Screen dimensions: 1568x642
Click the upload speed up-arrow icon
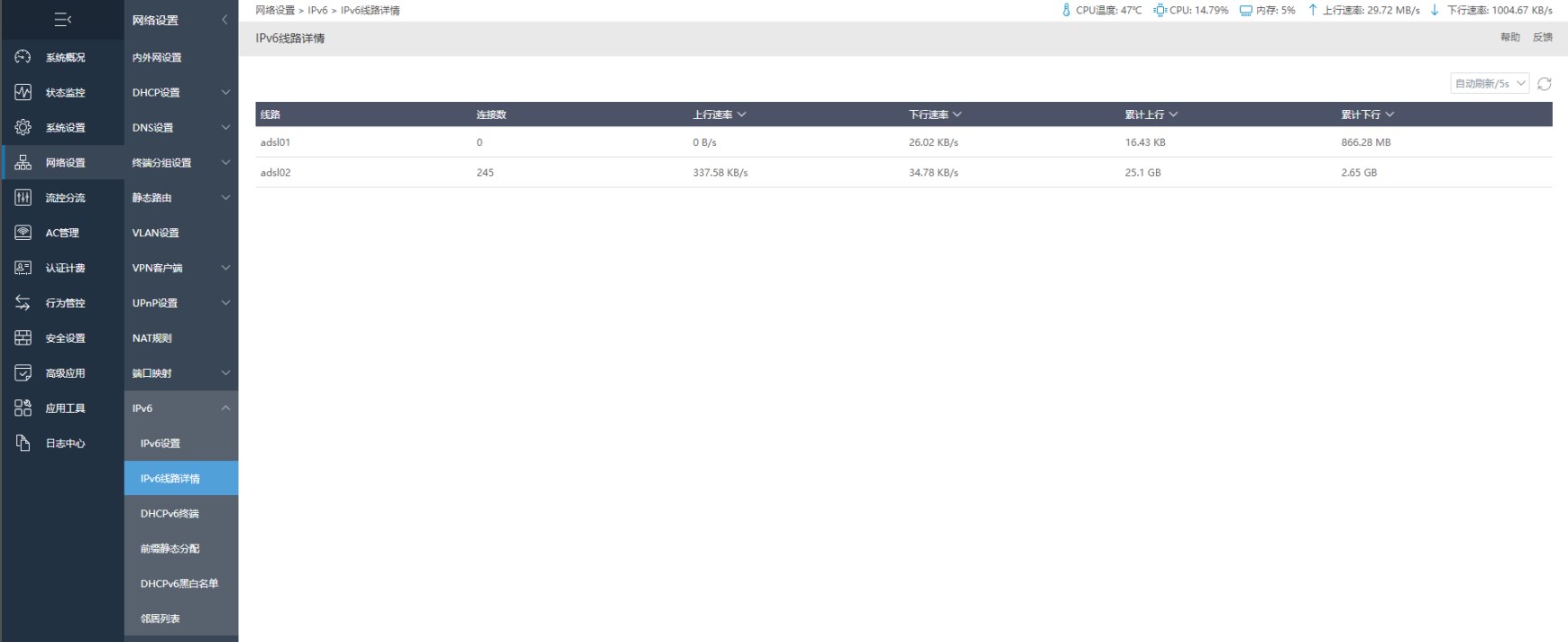coord(1313,10)
